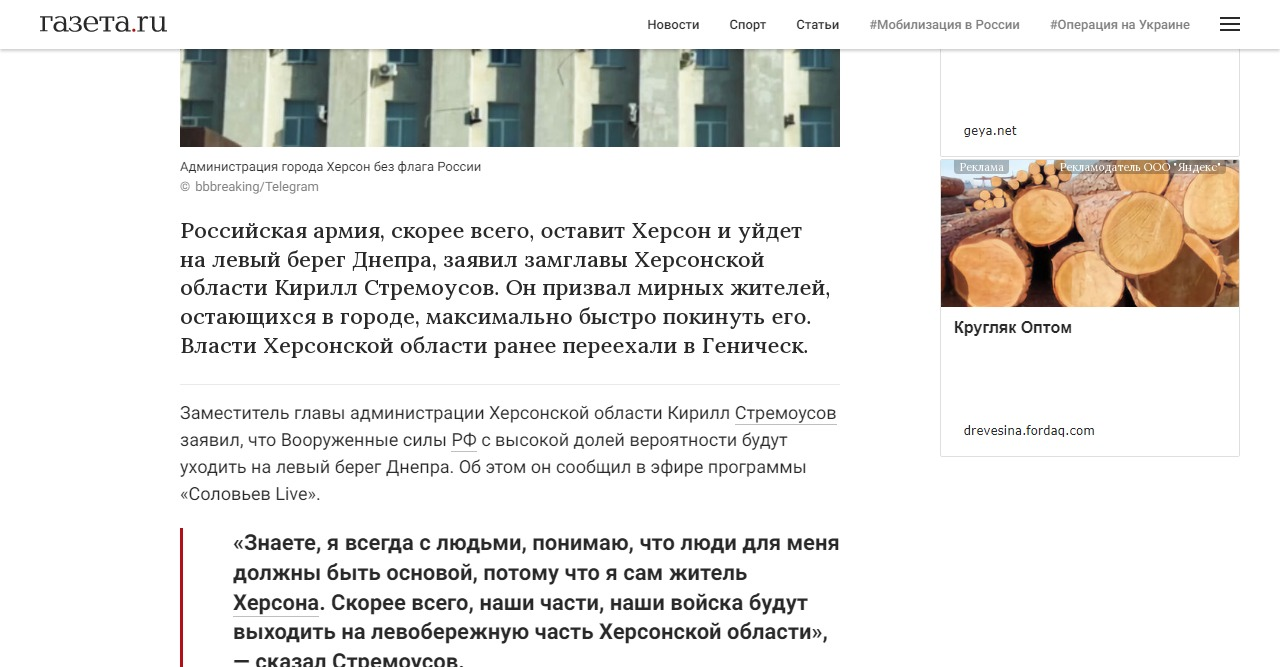Click the timber logs ad image

1090,233
